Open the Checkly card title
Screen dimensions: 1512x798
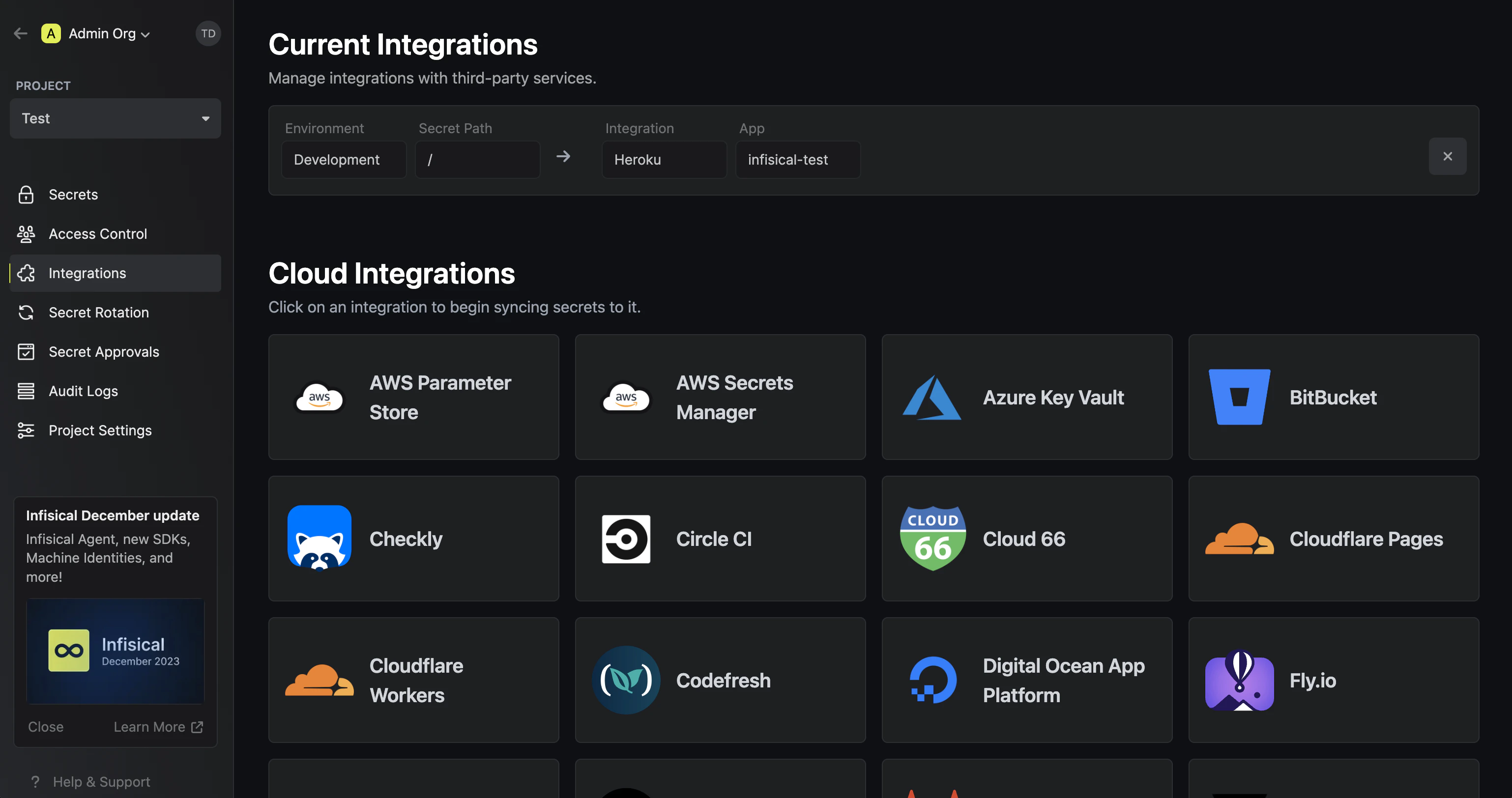click(x=406, y=539)
